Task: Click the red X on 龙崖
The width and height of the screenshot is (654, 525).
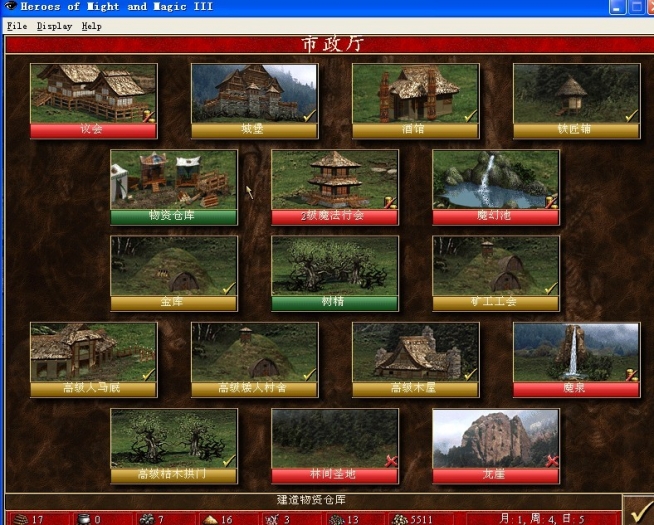Action: tap(552, 461)
